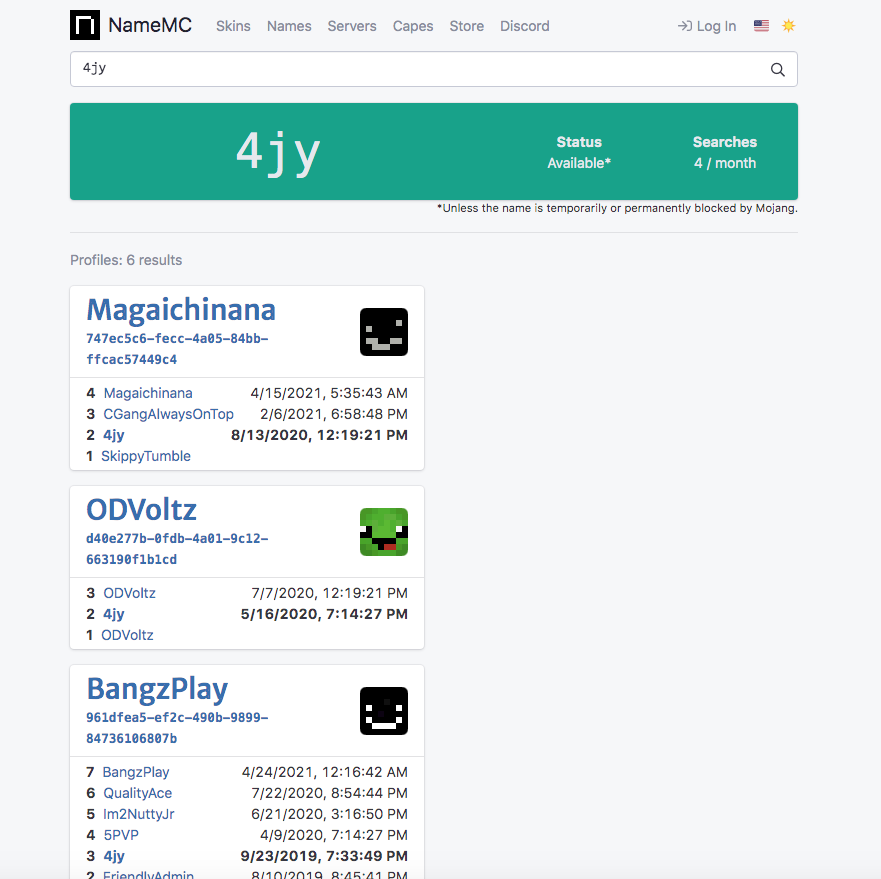Viewport: 881px width, 879px height.
Task: Click the Profiles: 6 results label
Action: 126,260
